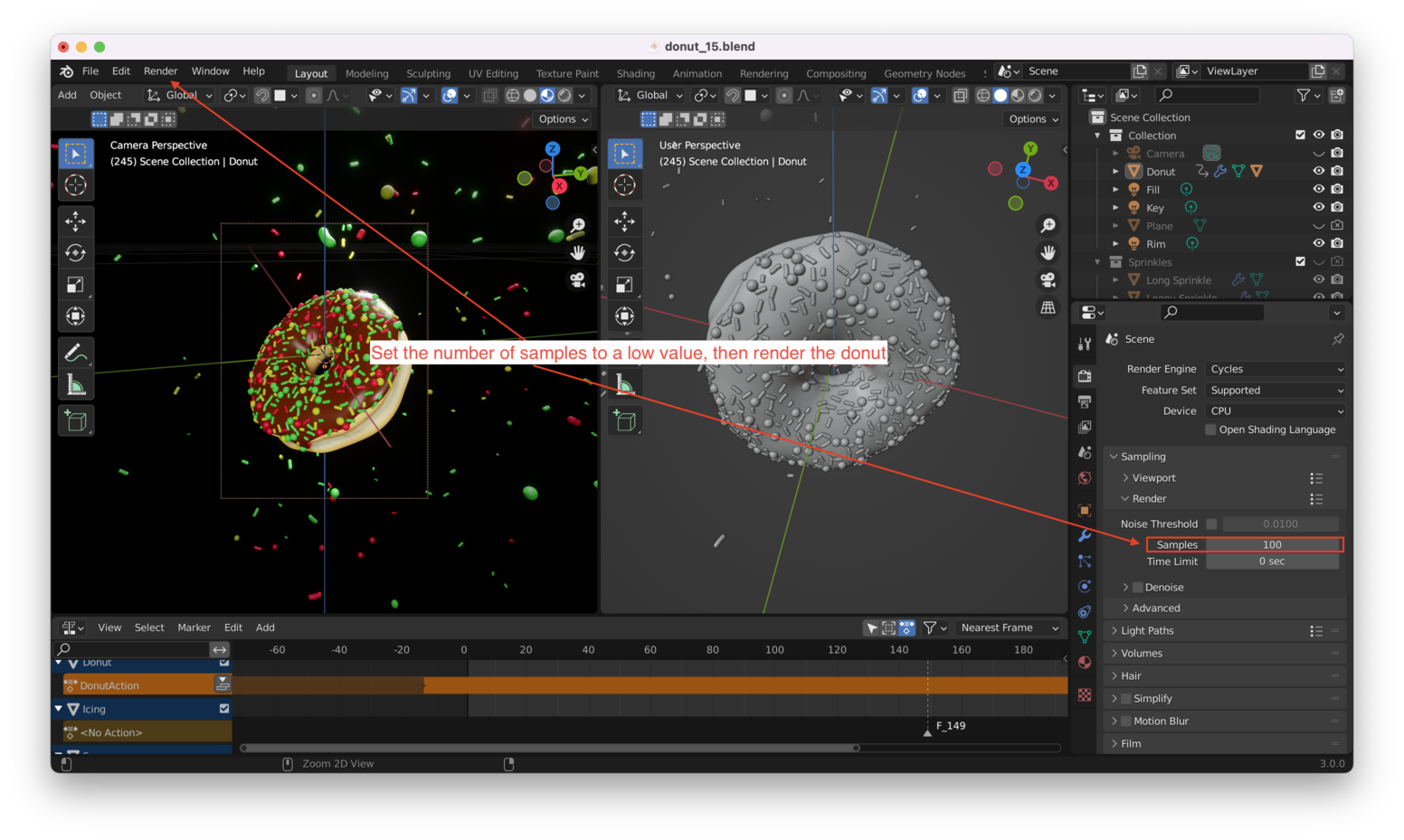The width and height of the screenshot is (1404, 840).
Task: Enable the Noise Threshold checkbox
Action: tap(1211, 524)
